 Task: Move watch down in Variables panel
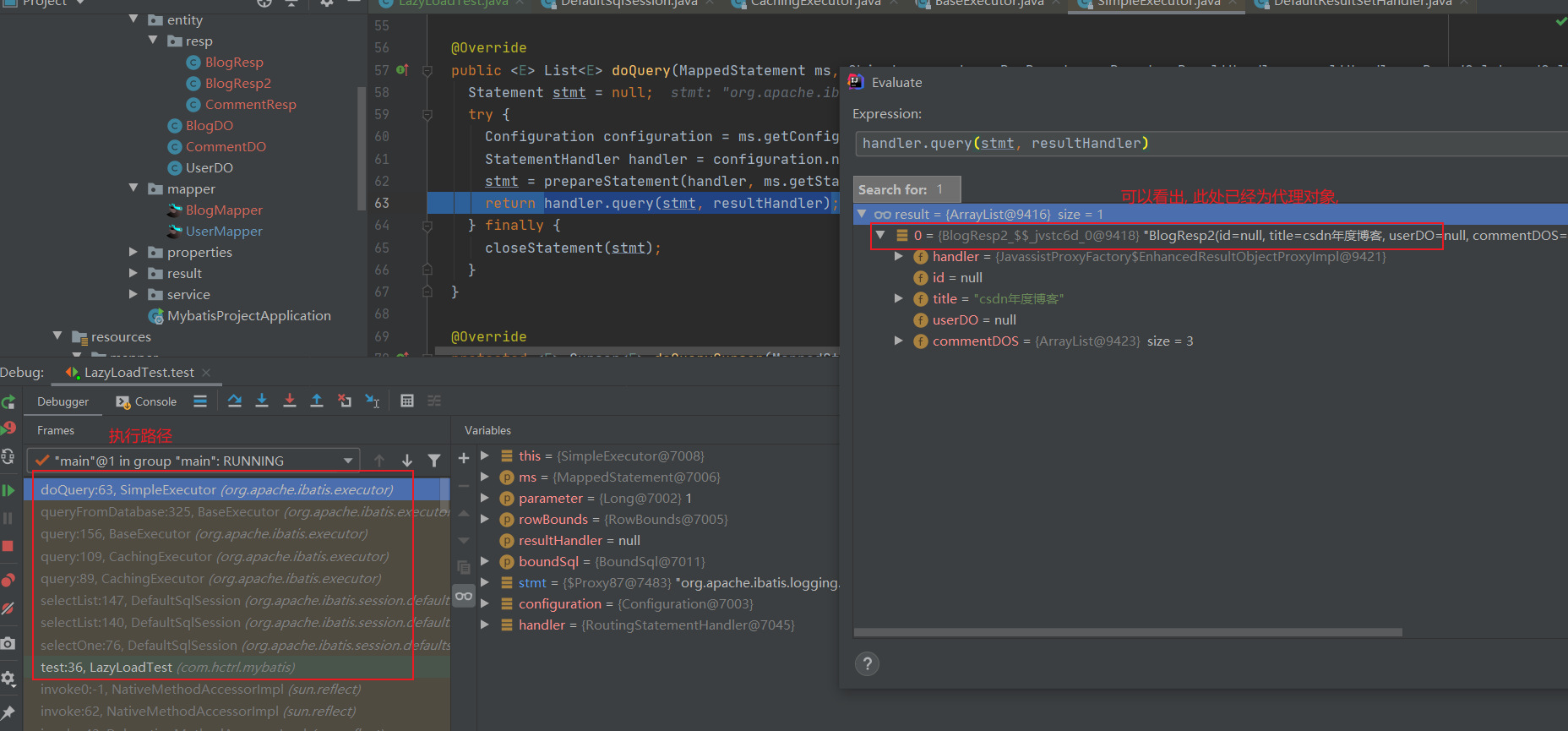(x=464, y=540)
